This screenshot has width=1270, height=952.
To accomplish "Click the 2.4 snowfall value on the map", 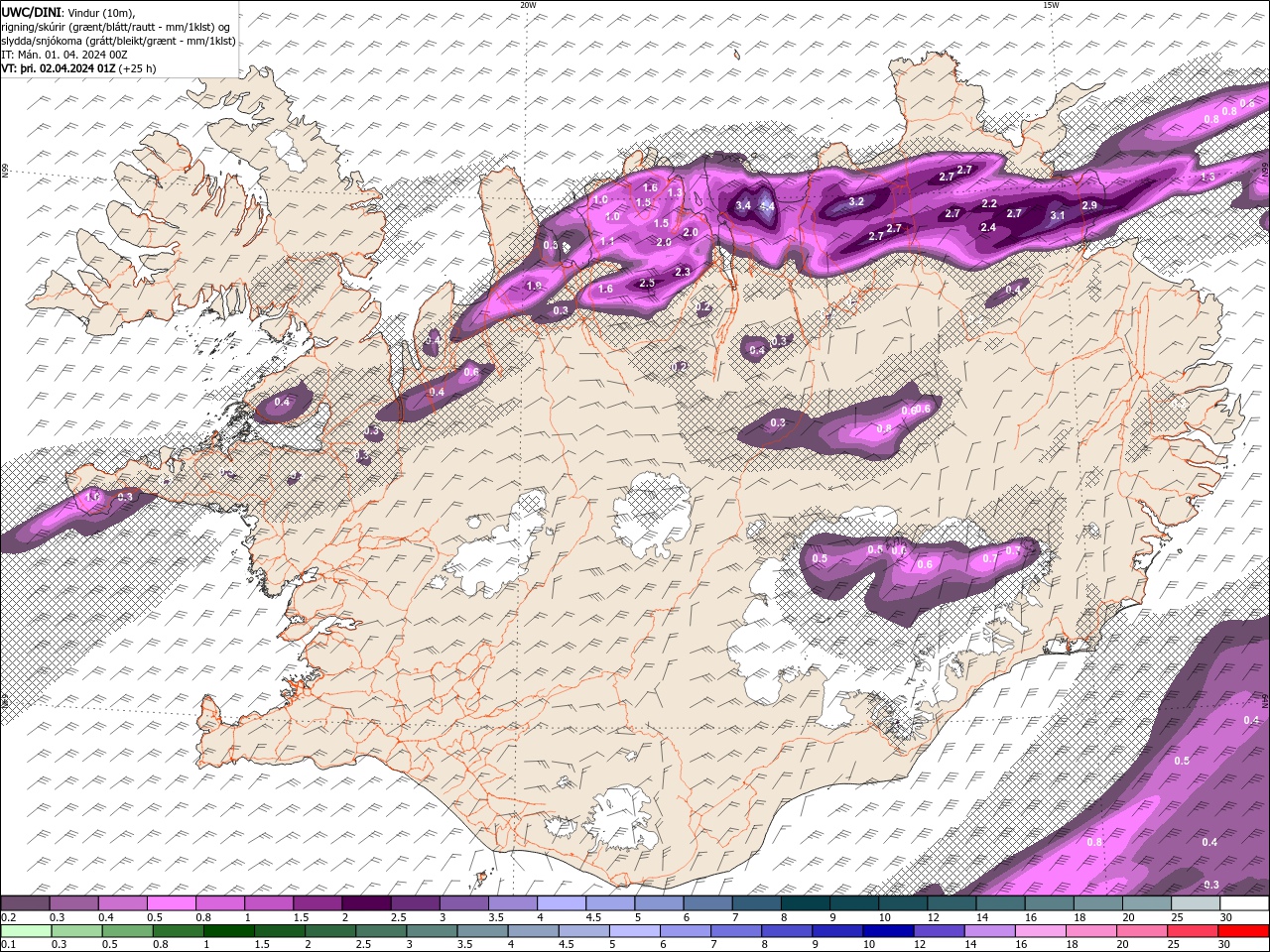I will tap(987, 227).
